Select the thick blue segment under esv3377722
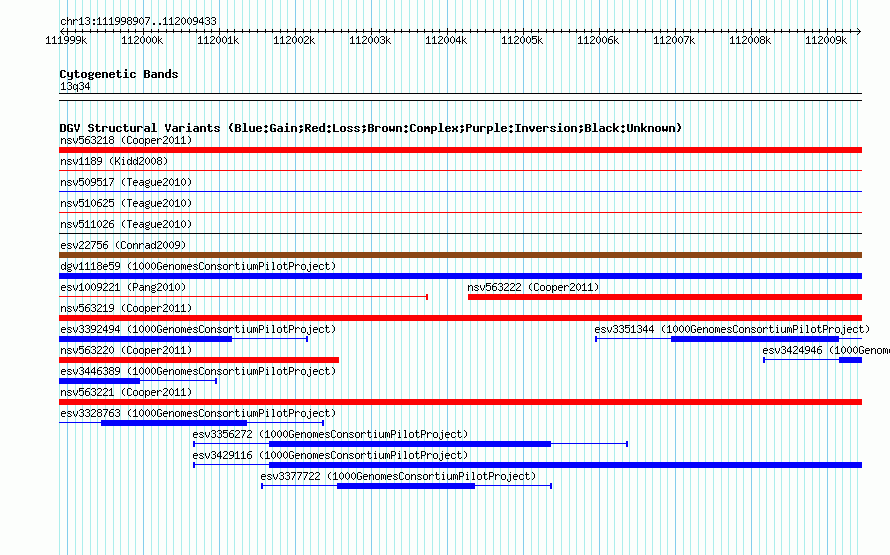Viewport: 890px width, 555px height. pyautogui.click(x=406, y=486)
